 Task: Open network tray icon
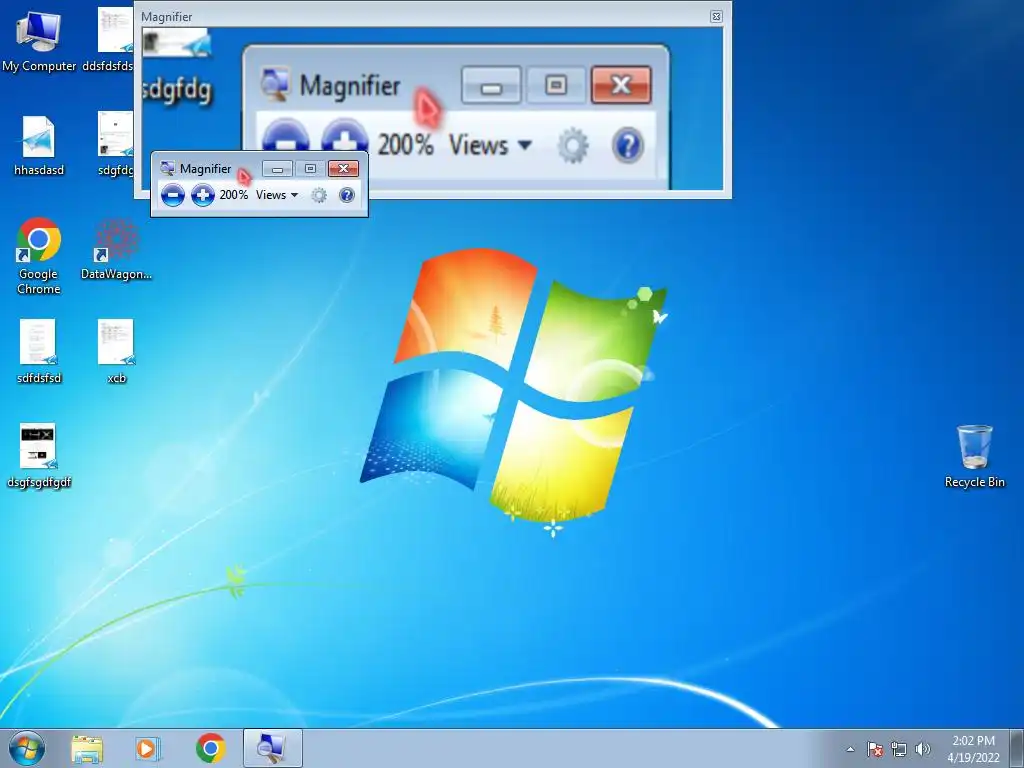(x=899, y=749)
